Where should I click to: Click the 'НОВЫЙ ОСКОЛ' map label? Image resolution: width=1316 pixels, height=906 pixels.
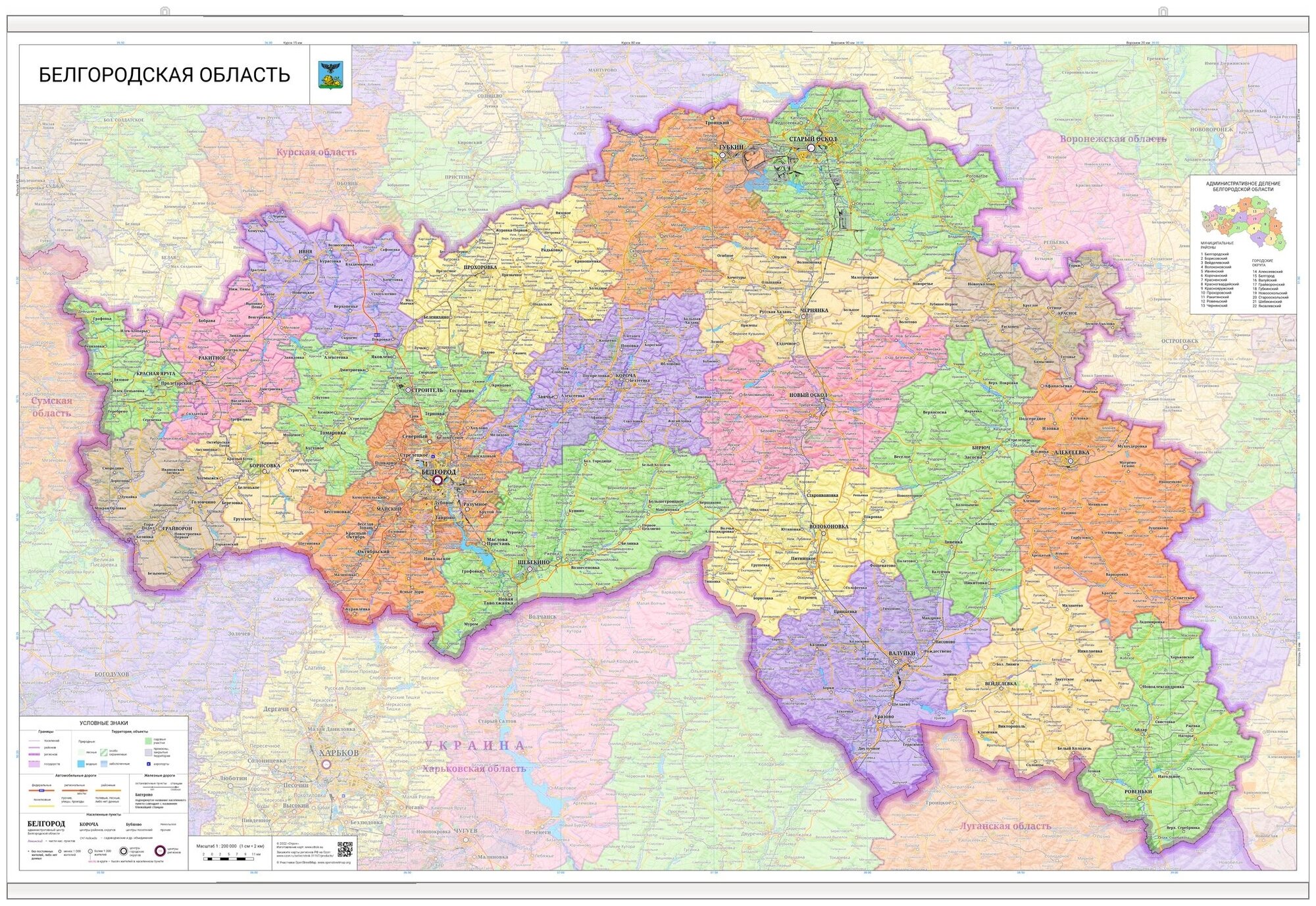[807, 395]
